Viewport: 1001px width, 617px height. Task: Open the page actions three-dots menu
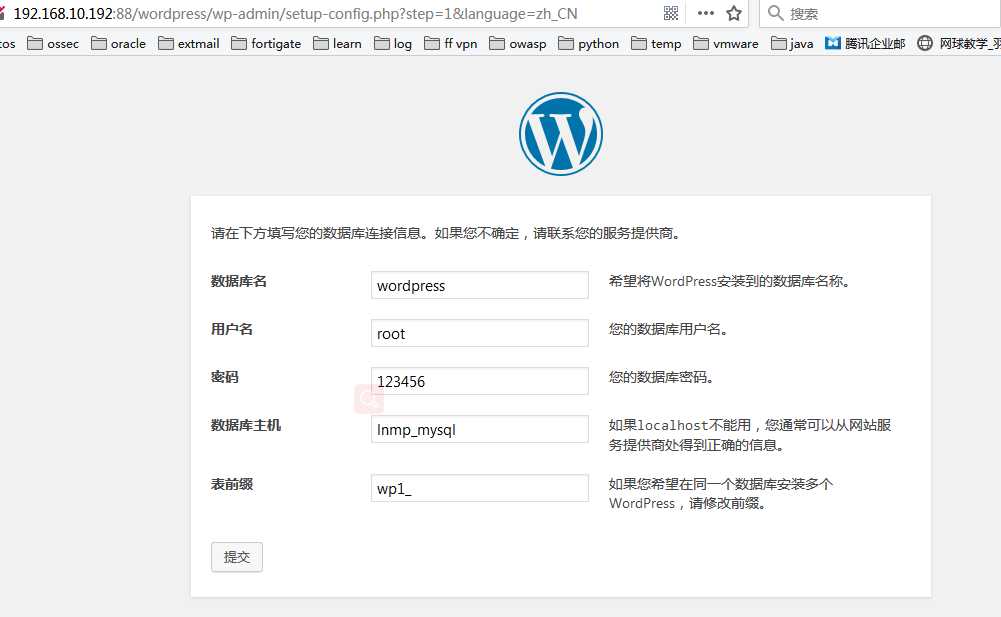click(705, 13)
